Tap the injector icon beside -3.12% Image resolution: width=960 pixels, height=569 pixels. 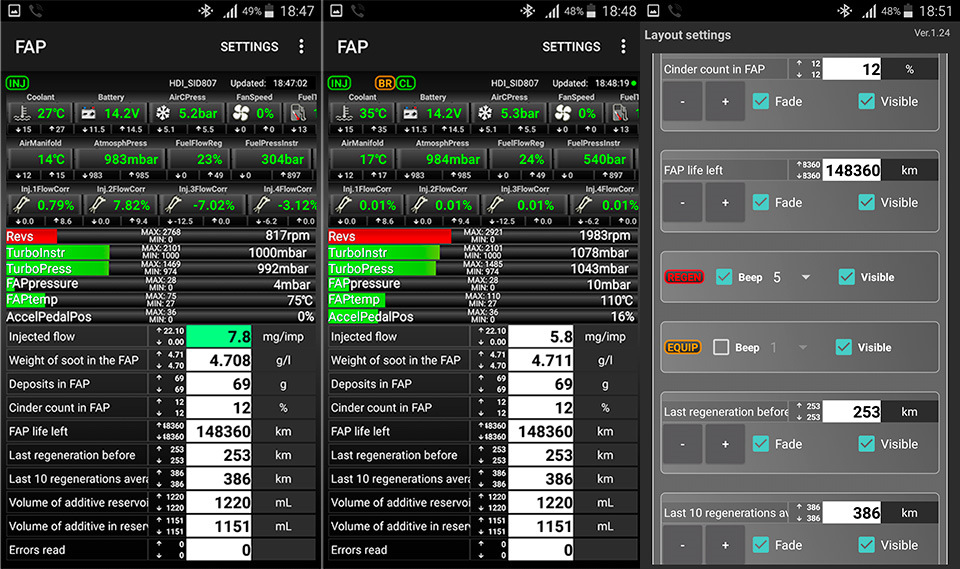pos(263,205)
